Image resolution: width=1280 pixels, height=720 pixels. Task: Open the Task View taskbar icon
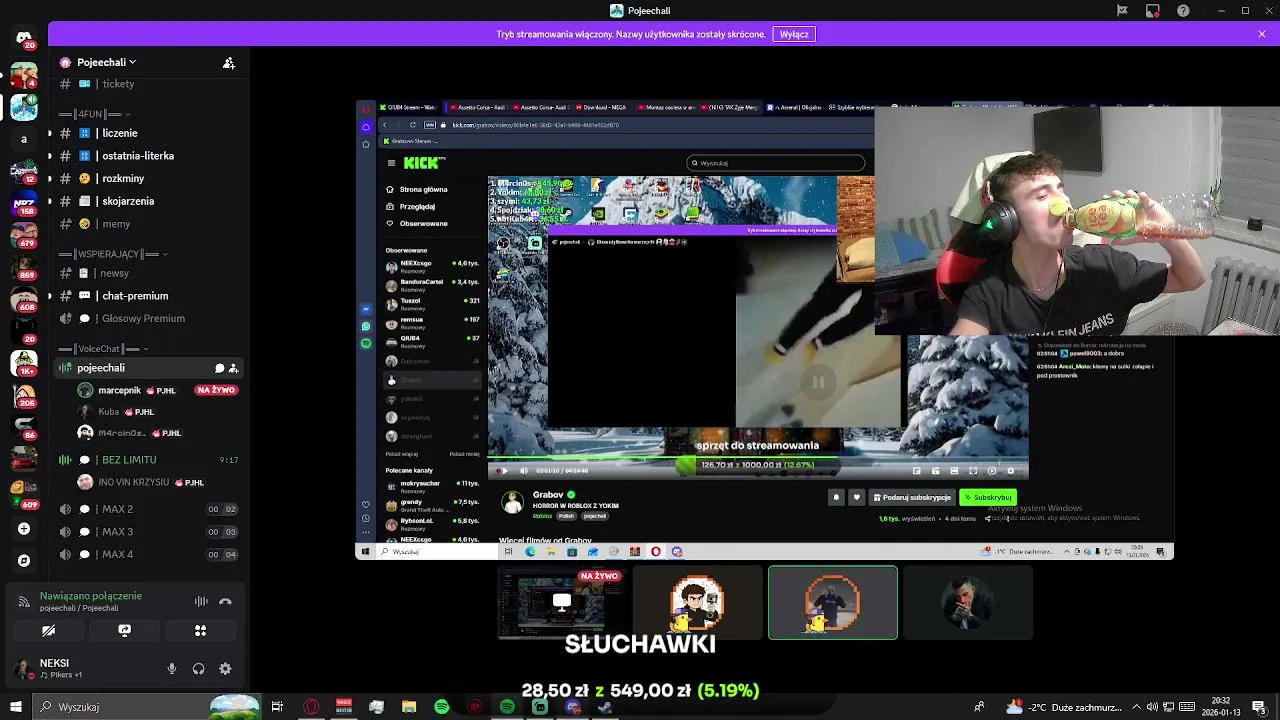pyautogui.click(x=277, y=707)
